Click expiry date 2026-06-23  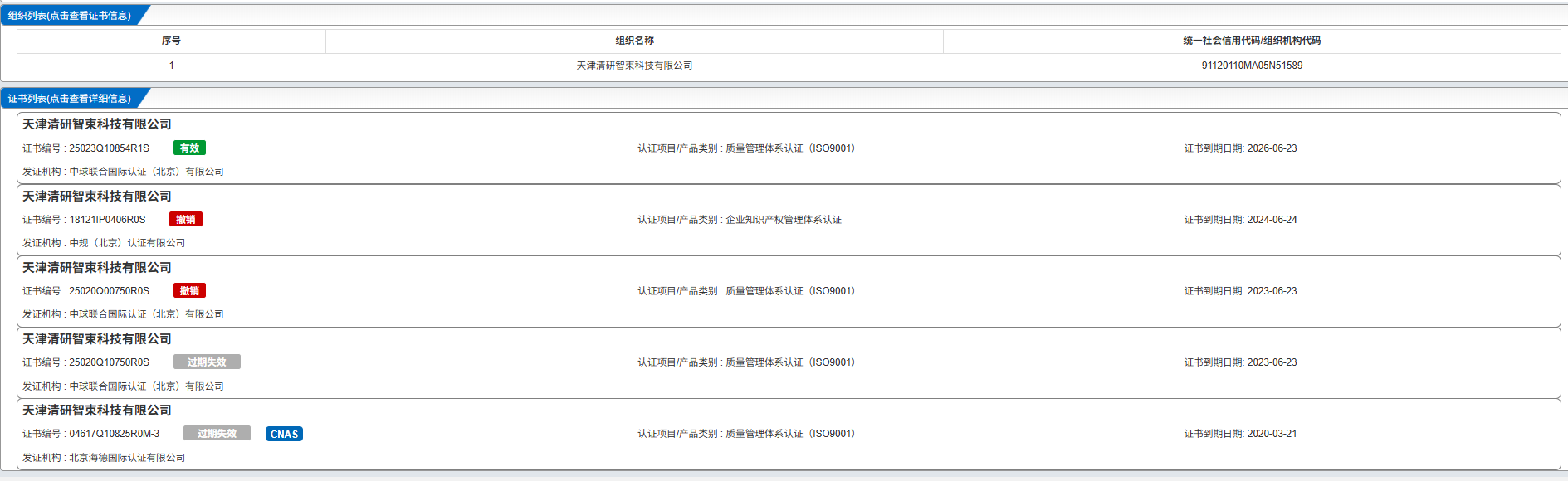pos(1272,148)
